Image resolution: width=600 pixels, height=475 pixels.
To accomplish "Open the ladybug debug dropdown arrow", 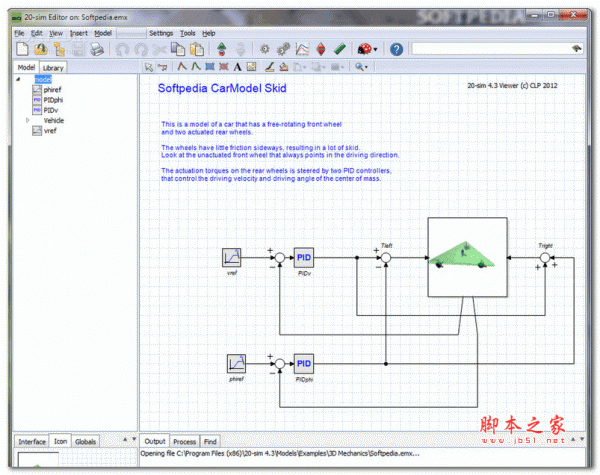I will click(375, 49).
